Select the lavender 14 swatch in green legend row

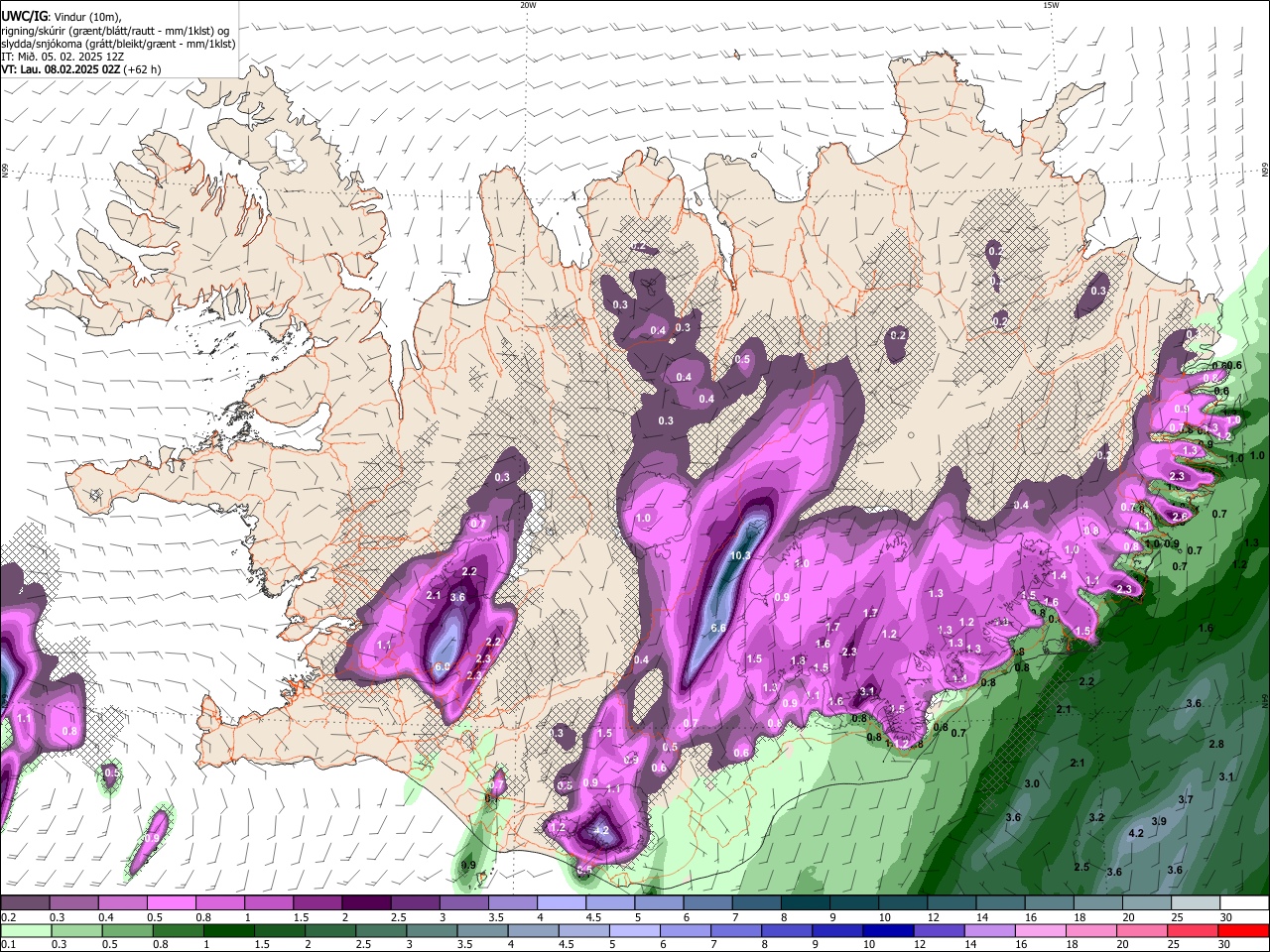pyautogui.click(x=990, y=930)
